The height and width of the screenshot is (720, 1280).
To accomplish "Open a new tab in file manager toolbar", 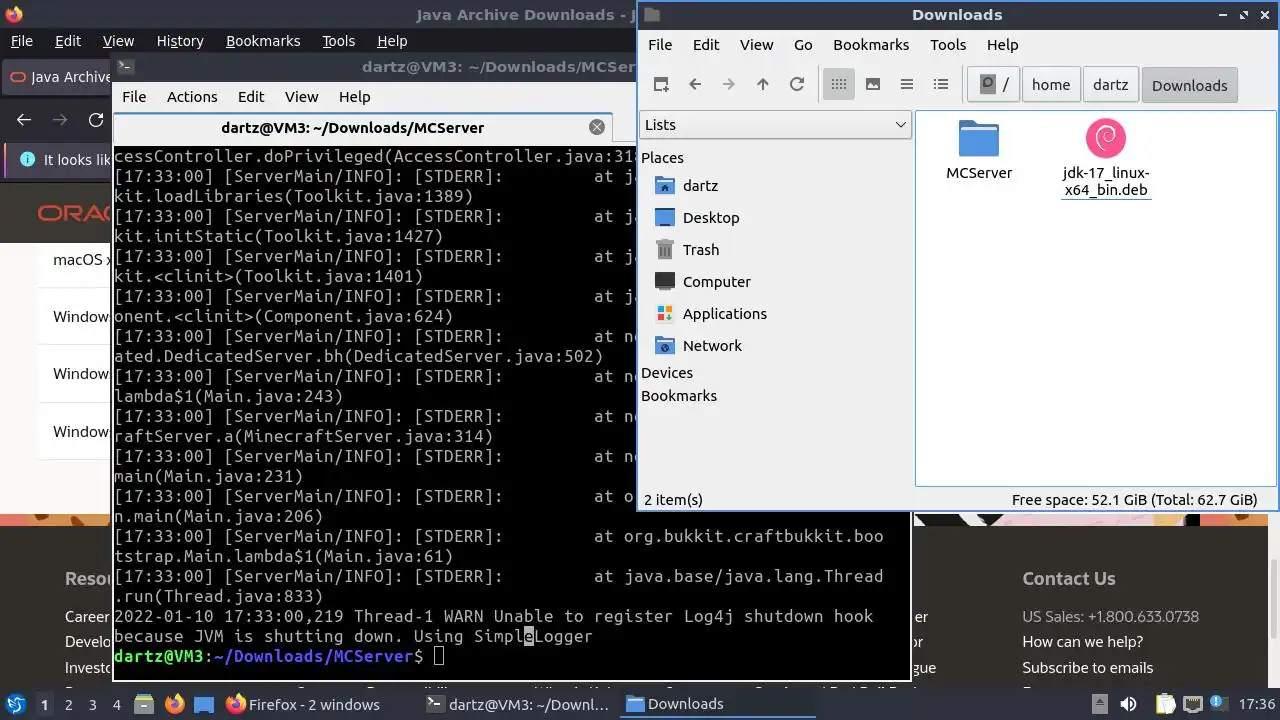I will pyautogui.click(x=661, y=85).
